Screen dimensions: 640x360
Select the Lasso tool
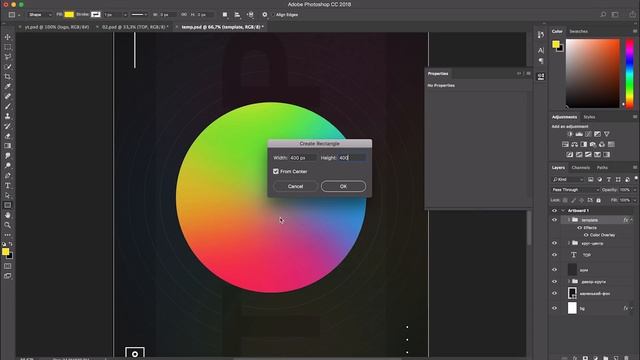(7, 57)
